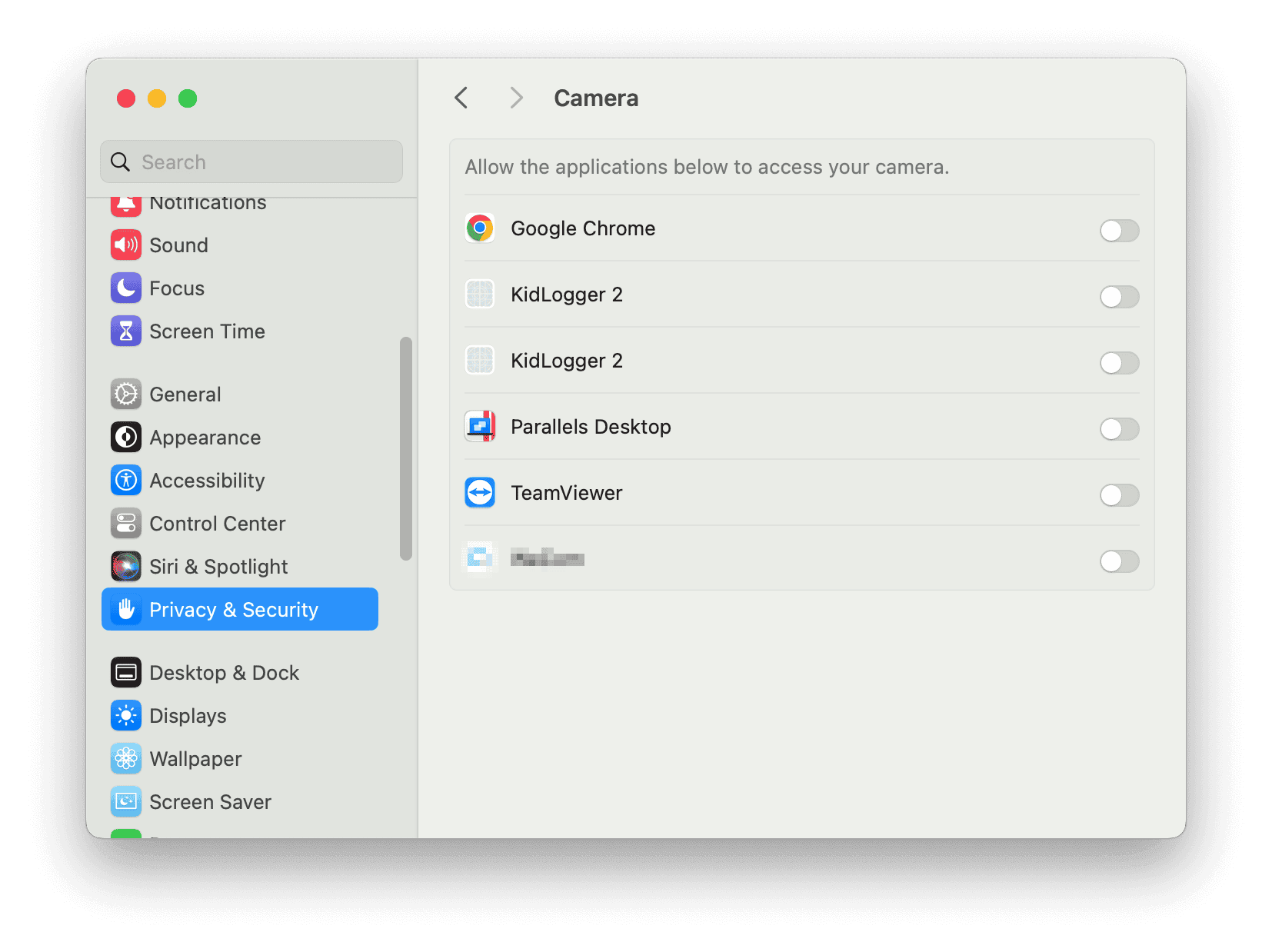The height and width of the screenshot is (952, 1272).
Task: Click the Google Chrome app icon
Action: click(480, 228)
